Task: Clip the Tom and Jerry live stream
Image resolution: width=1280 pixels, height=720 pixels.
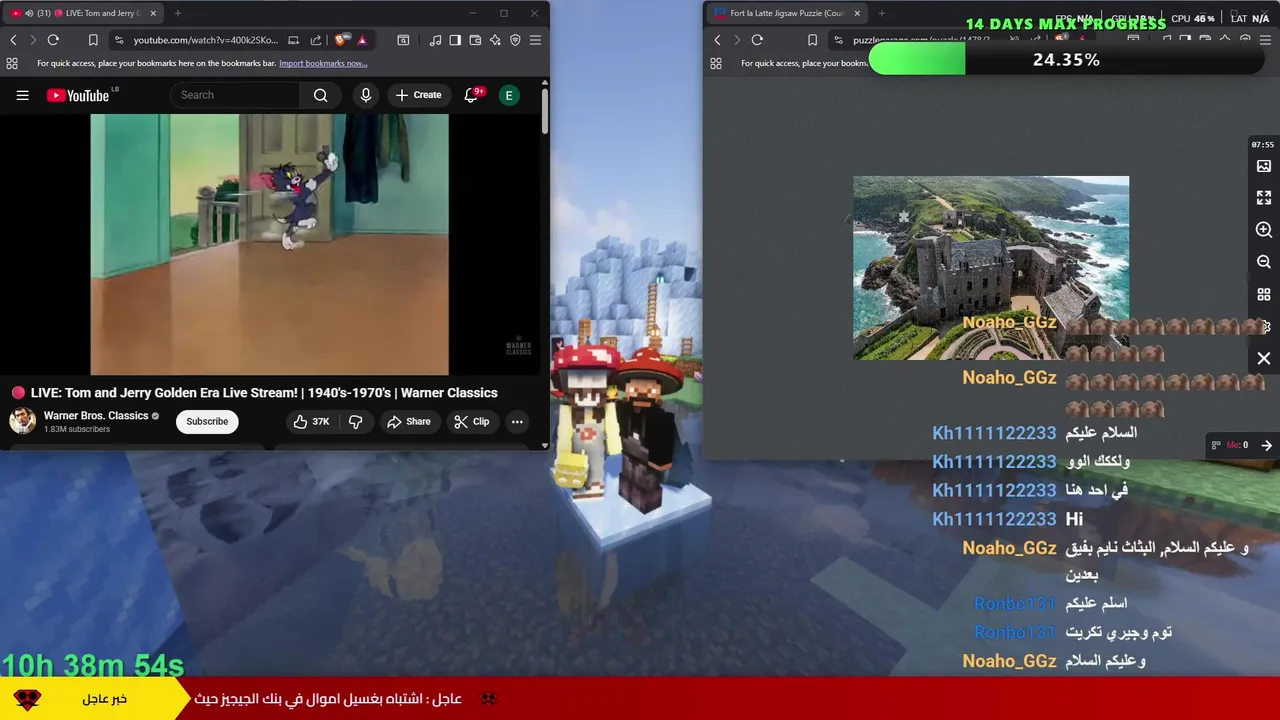Action: pos(471,422)
